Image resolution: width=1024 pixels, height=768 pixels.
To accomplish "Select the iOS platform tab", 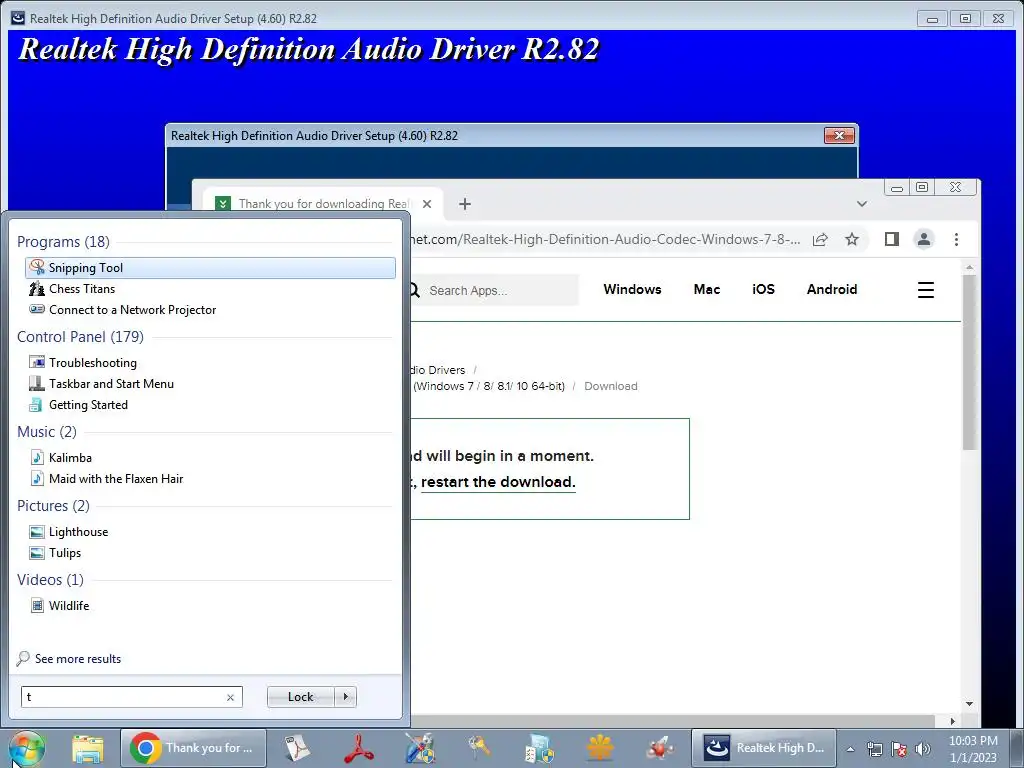I will (763, 289).
